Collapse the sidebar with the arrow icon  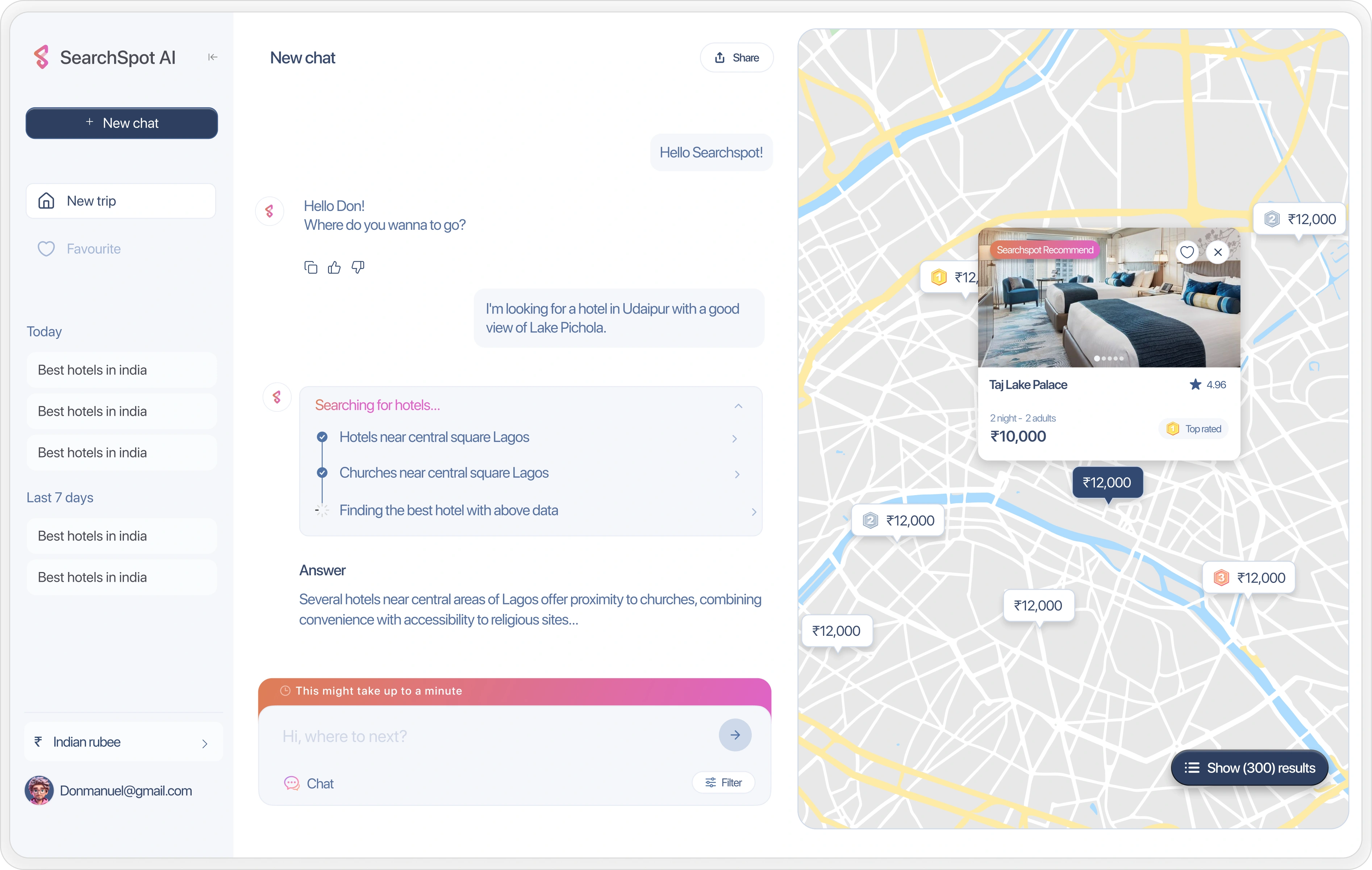213,57
